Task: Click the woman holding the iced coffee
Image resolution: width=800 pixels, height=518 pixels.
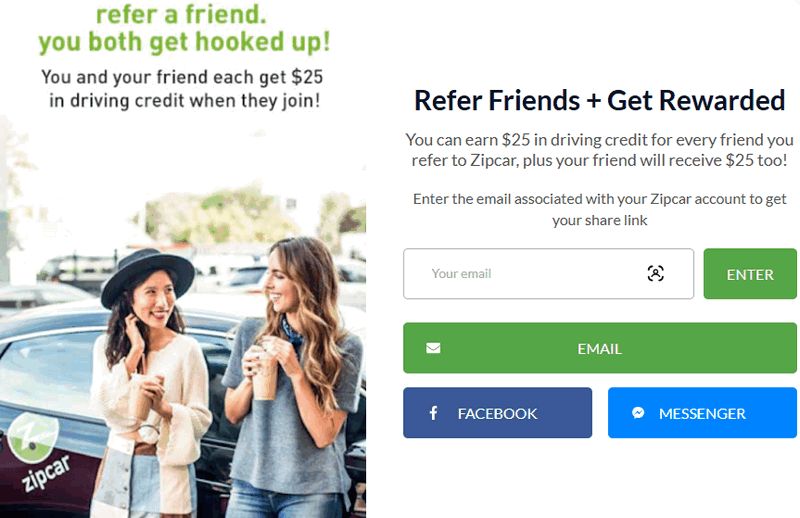Action: [x=291, y=378]
